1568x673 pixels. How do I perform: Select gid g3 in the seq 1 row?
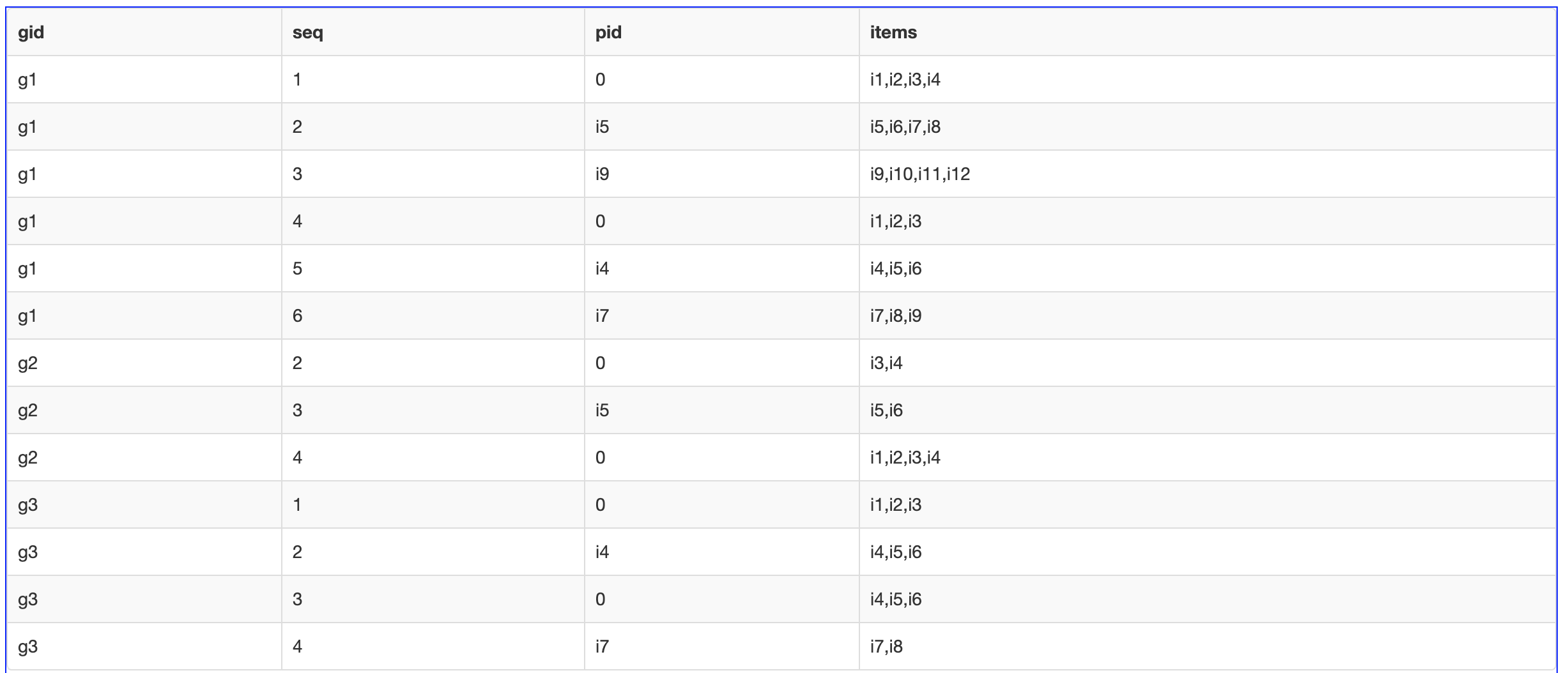(x=144, y=504)
